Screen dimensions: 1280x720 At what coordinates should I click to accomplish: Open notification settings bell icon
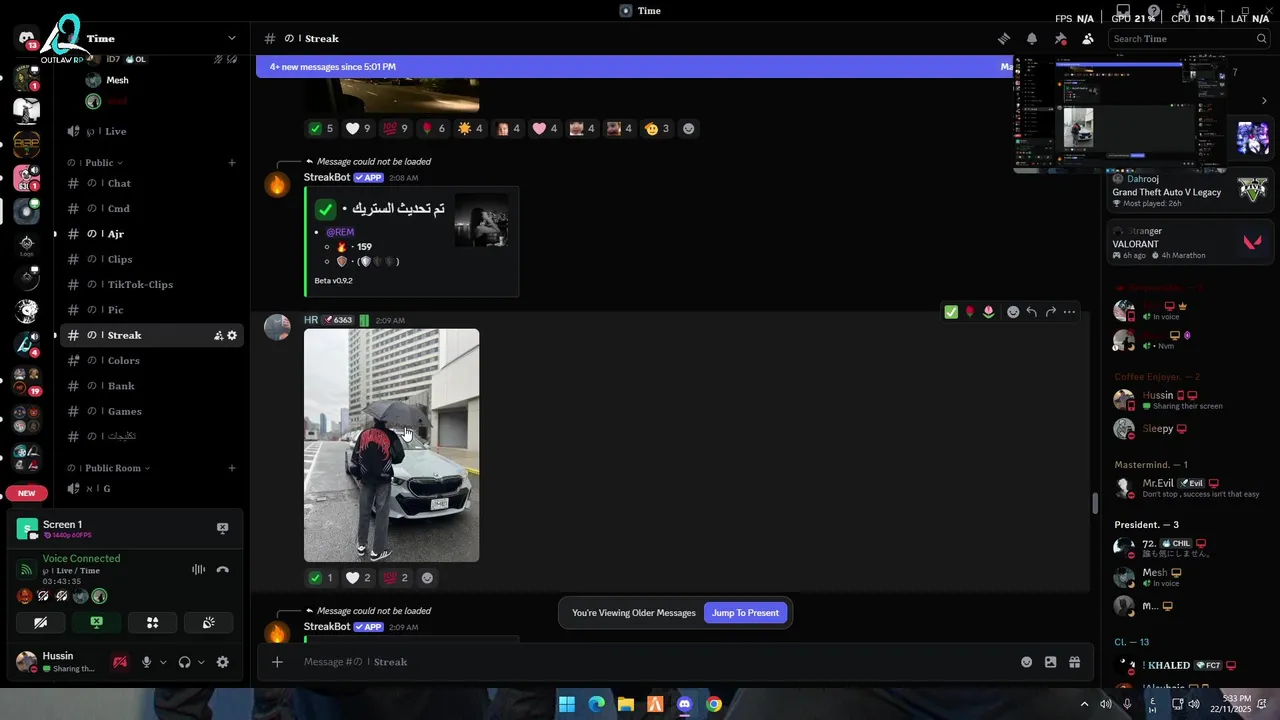(1032, 38)
